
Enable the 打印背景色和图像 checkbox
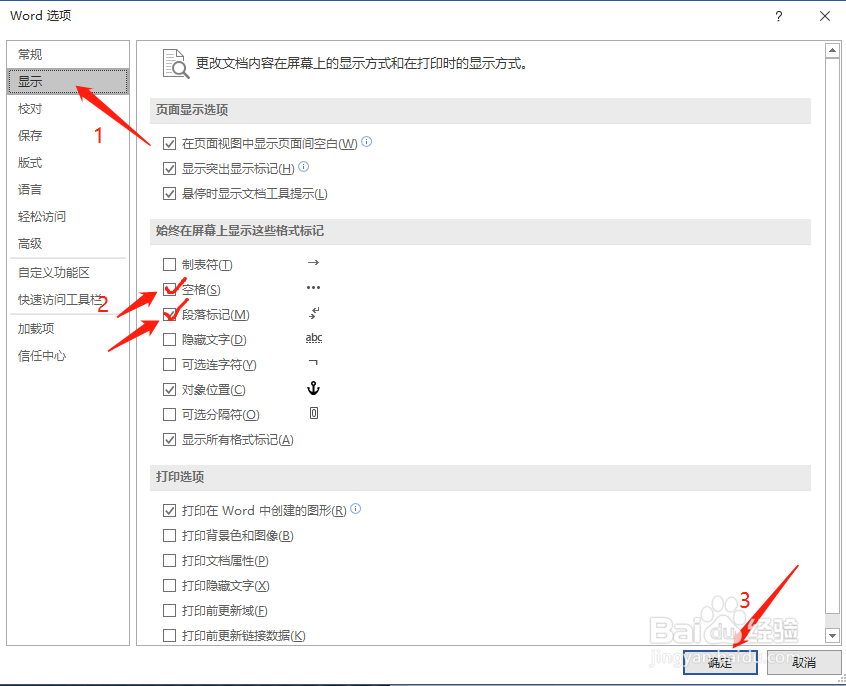170,535
